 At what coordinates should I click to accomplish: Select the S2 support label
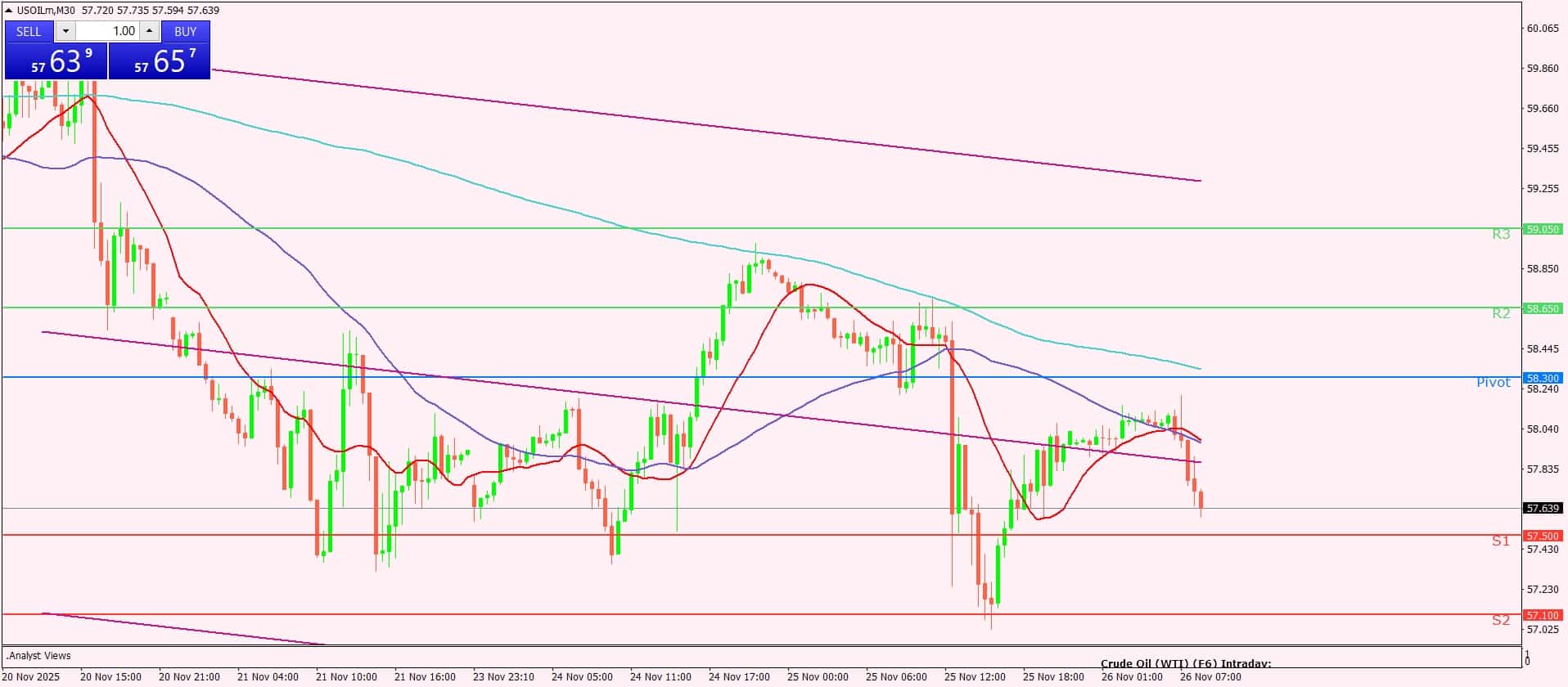pyautogui.click(x=1500, y=620)
